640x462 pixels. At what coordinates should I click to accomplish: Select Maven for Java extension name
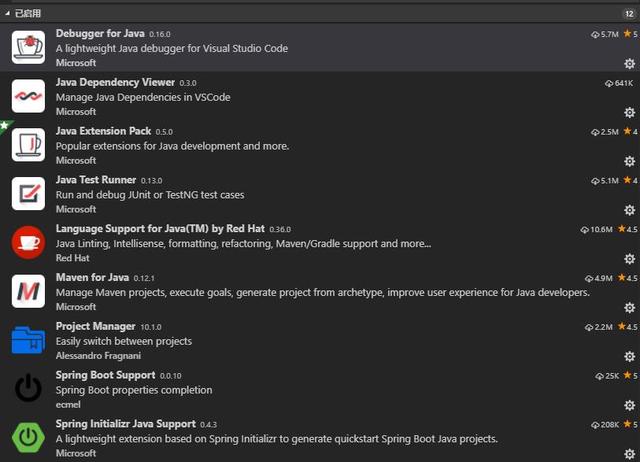coord(92,278)
